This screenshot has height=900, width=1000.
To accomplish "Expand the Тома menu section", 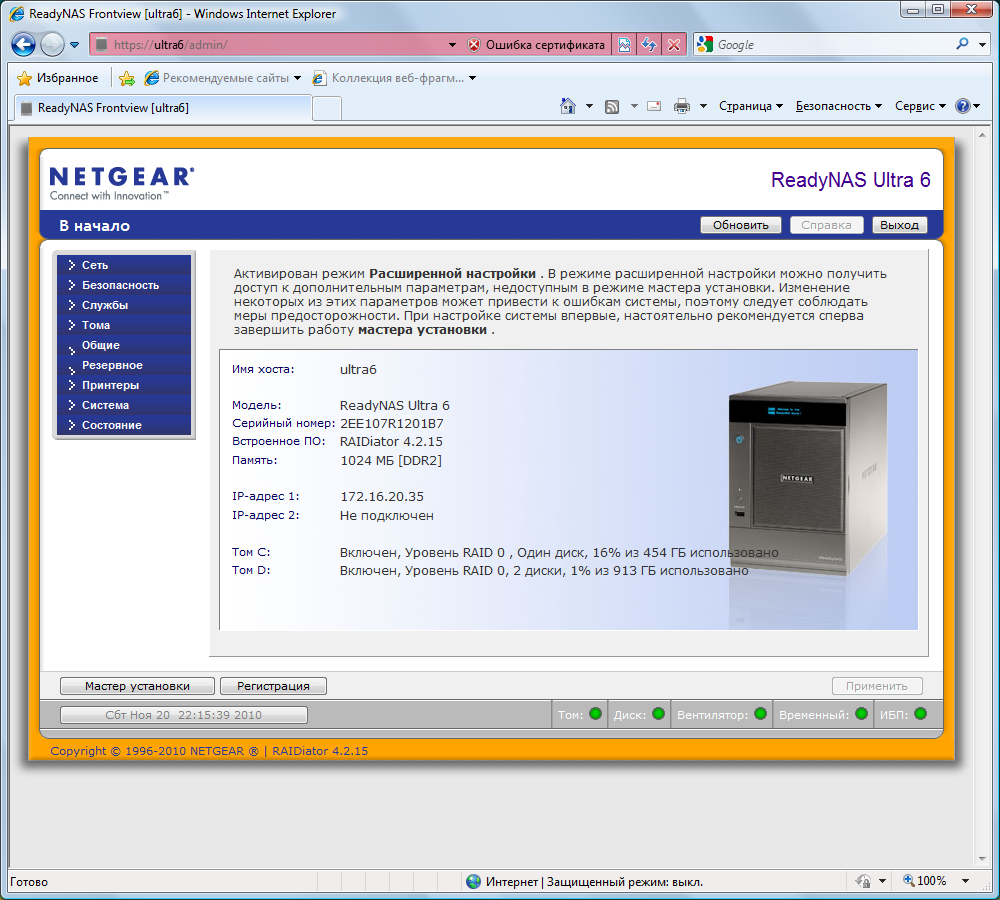I will (124, 325).
